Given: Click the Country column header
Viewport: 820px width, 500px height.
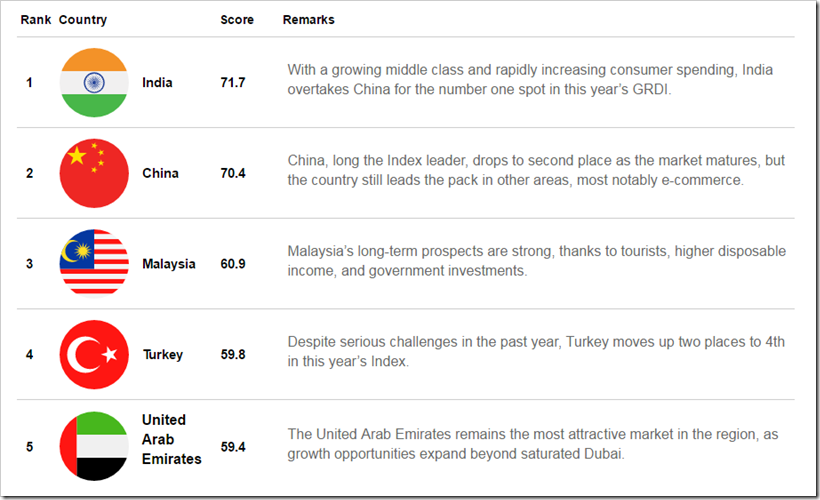Looking at the screenshot, I should click(83, 20).
